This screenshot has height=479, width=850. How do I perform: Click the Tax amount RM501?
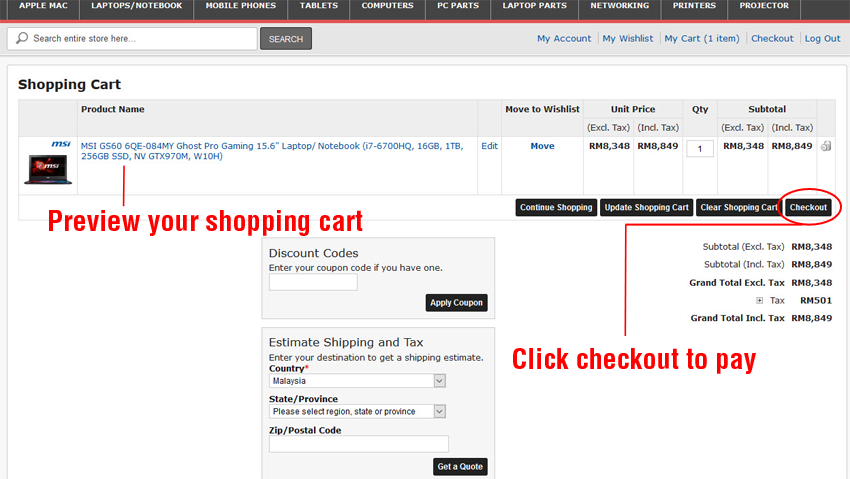coord(816,300)
